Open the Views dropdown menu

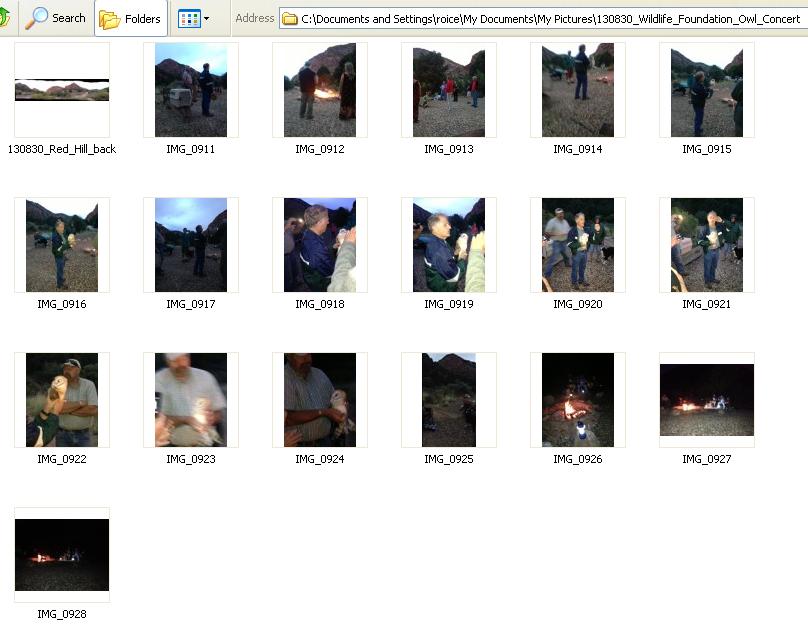[194, 19]
